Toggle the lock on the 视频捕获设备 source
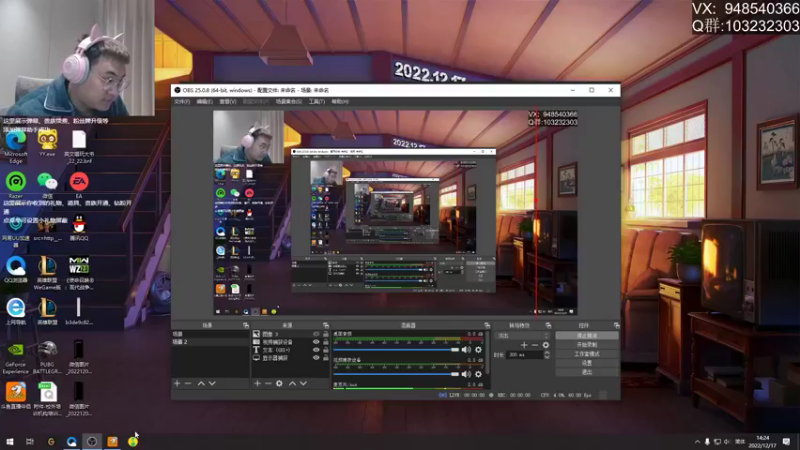 [326, 342]
